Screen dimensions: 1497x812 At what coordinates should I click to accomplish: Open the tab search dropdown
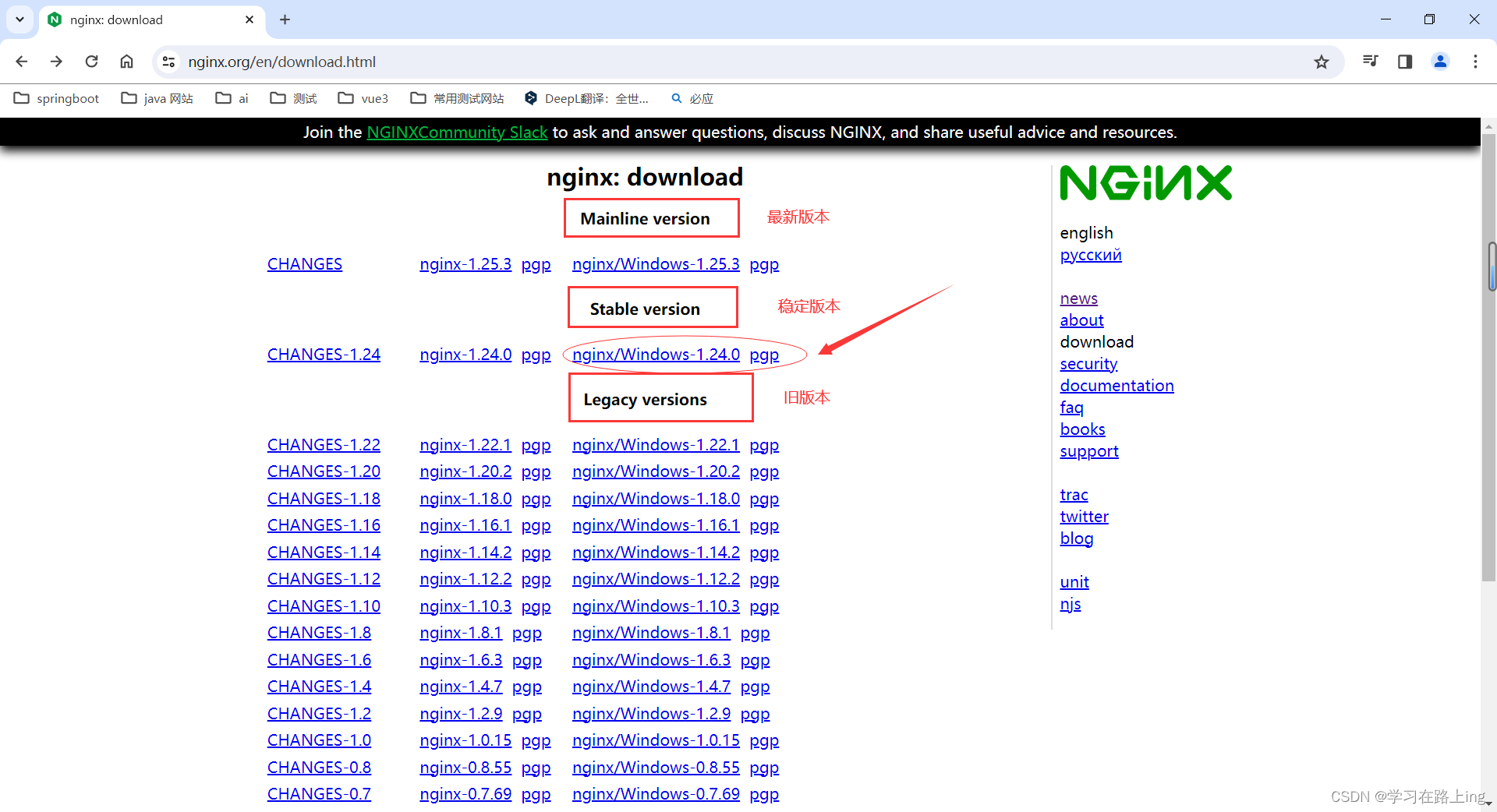[x=19, y=19]
